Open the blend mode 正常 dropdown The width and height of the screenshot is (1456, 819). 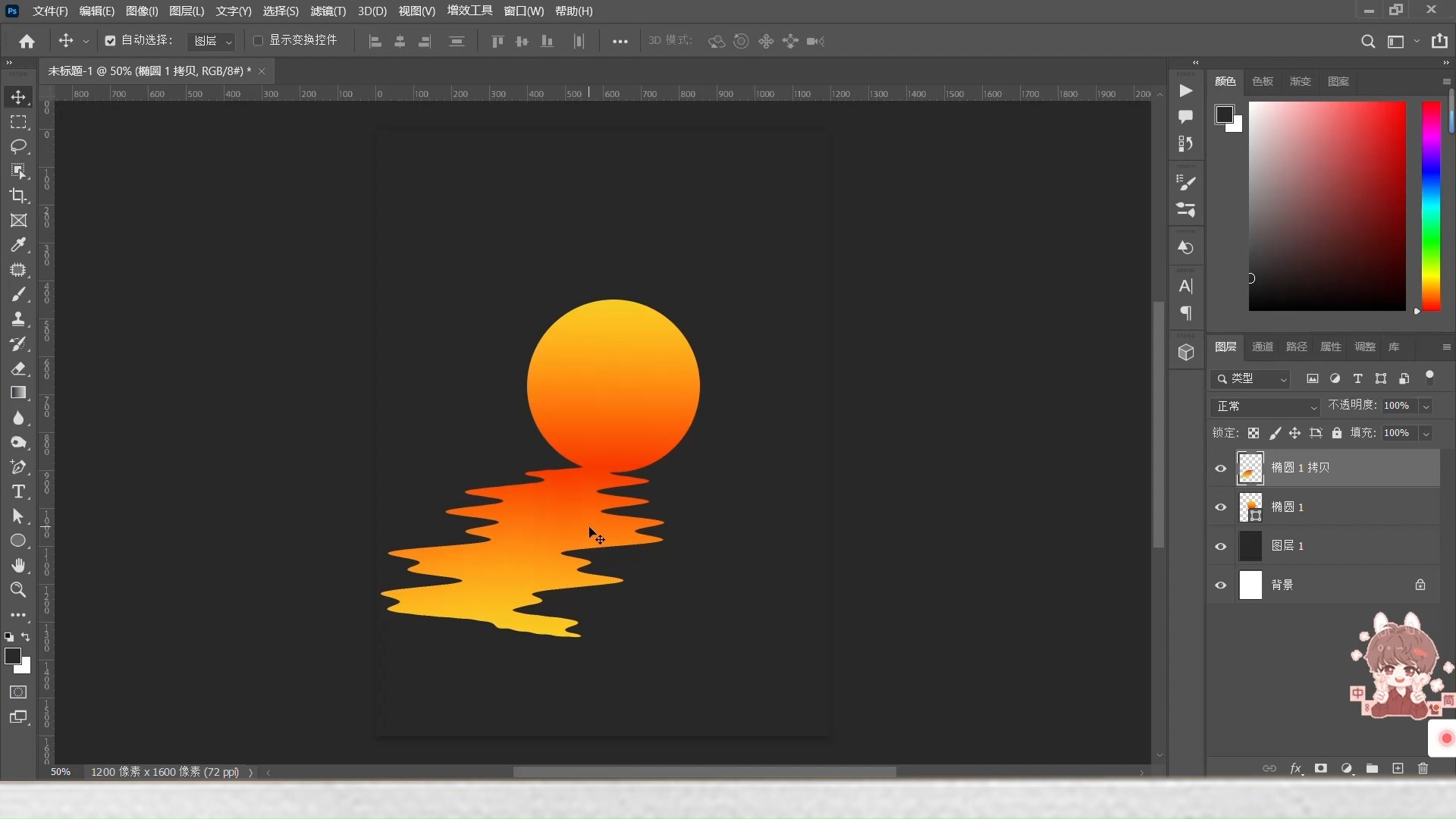tap(1266, 406)
